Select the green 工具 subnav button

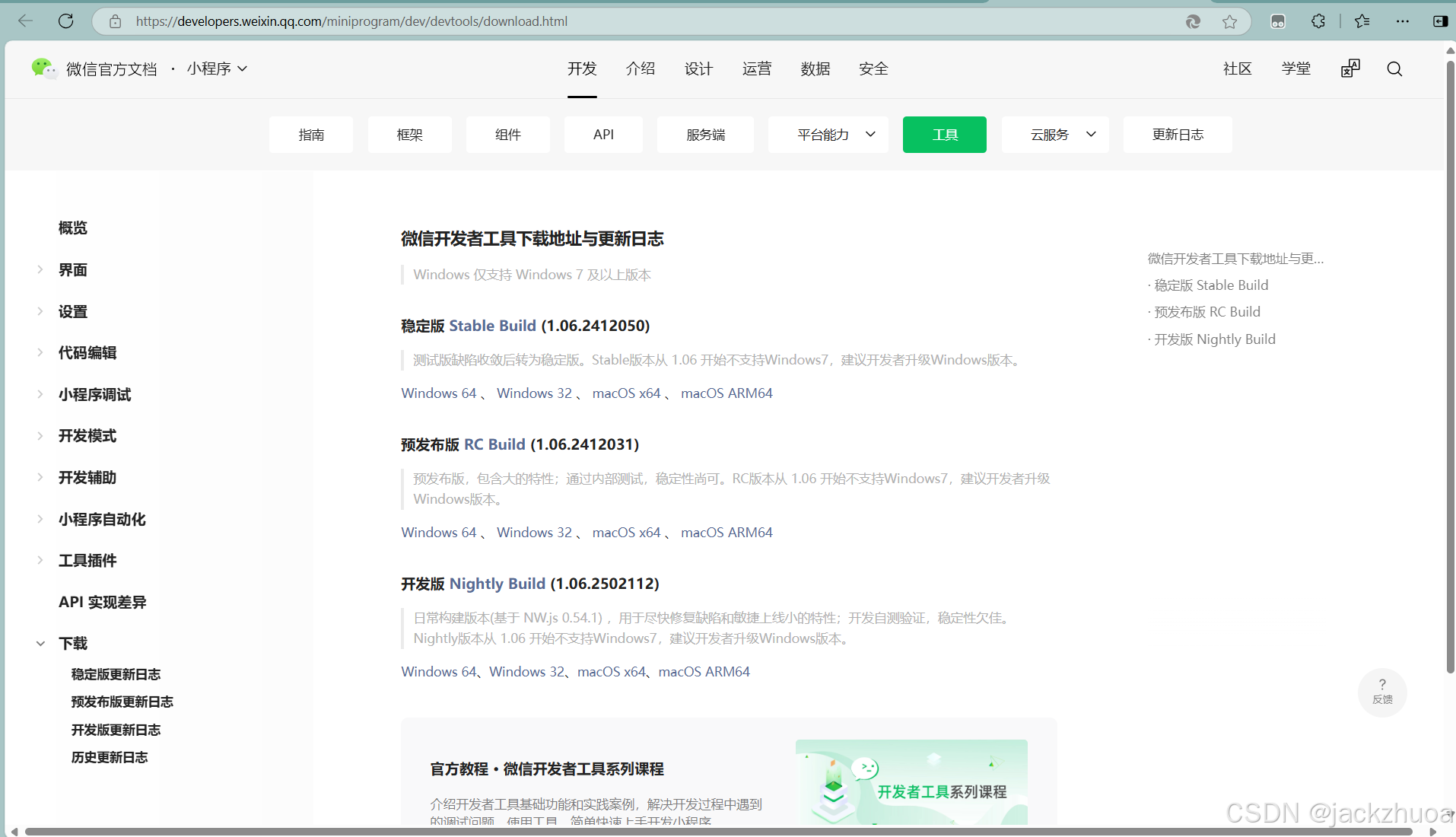point(945,135)
